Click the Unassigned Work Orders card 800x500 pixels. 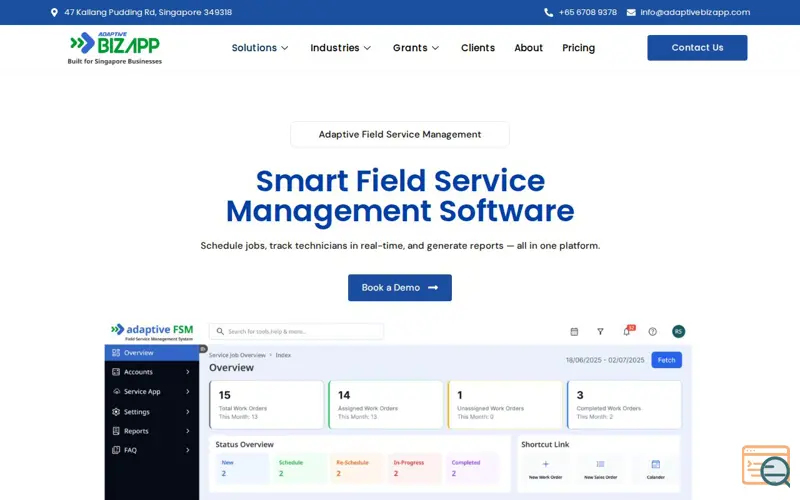(505, 405)
